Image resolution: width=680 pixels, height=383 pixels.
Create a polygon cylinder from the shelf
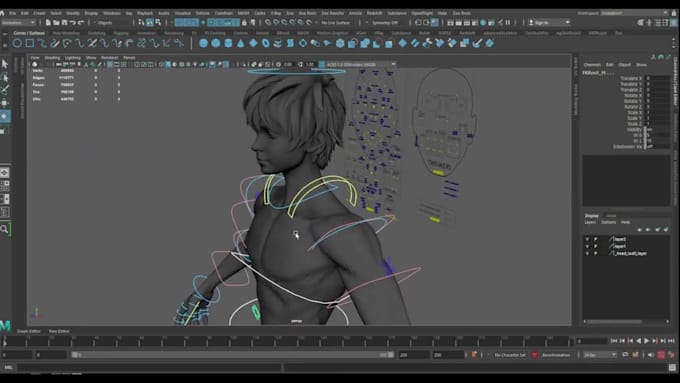[228, 43]
